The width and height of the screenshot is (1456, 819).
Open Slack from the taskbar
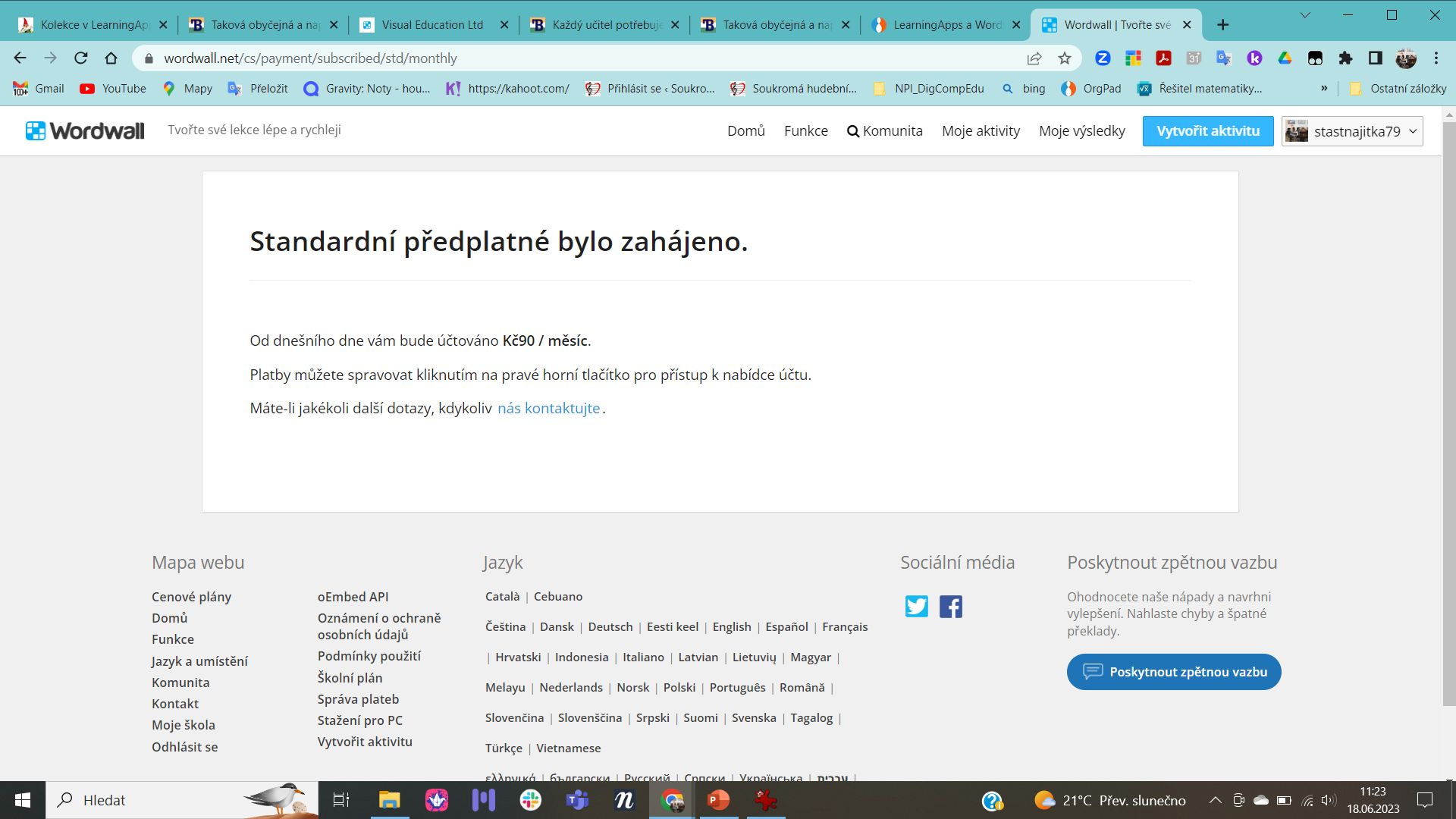tap(531, 800)
